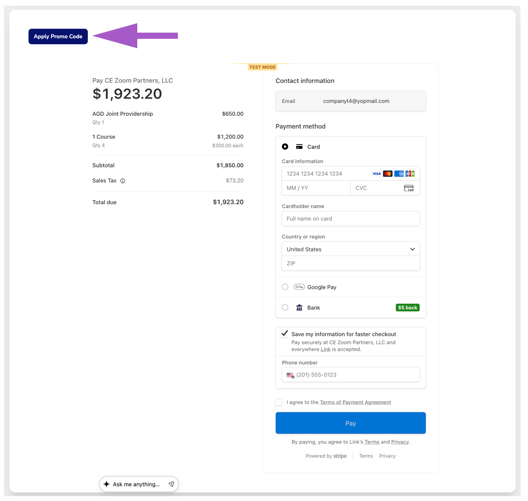Select the Google Pay radio button
The image size is (528, 501).
pos(285,287)
